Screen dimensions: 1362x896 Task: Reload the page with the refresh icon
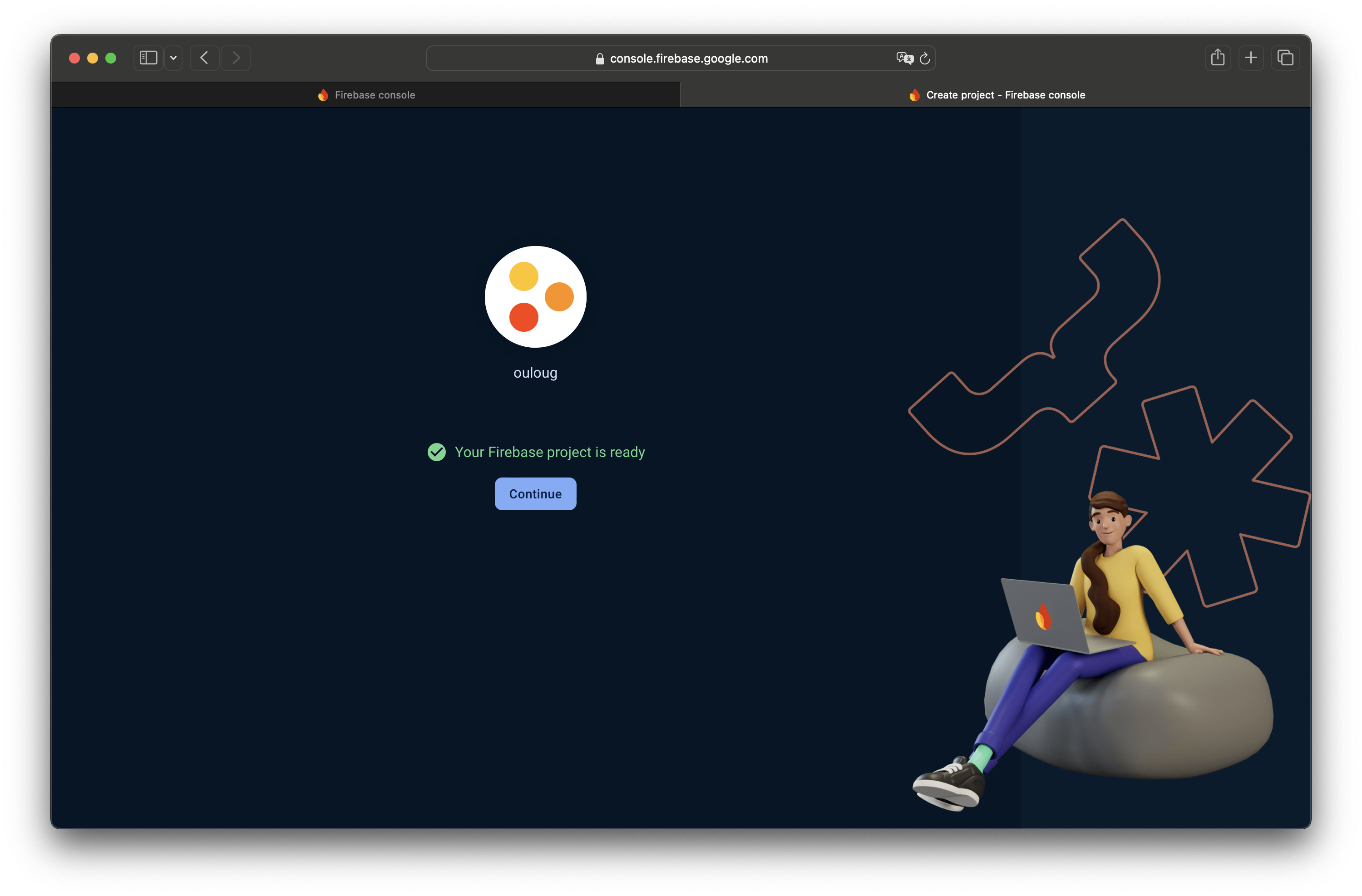(925, 59)
